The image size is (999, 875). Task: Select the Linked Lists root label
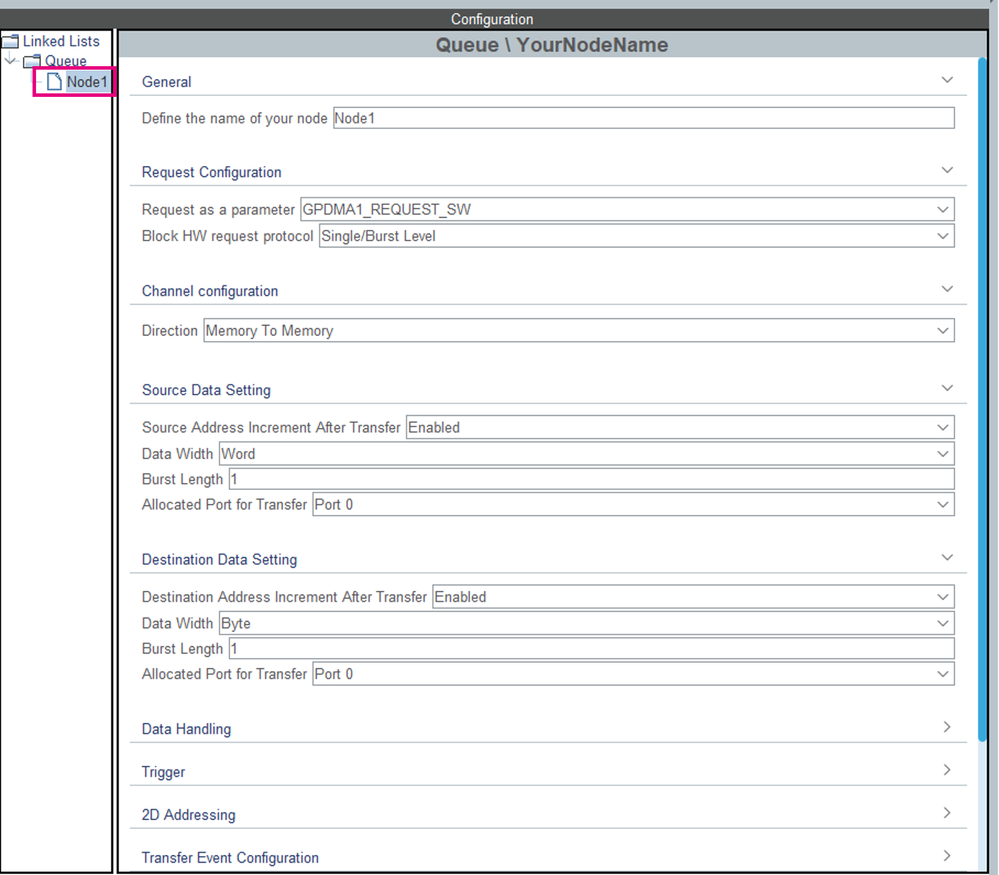[x=61, y=41]
